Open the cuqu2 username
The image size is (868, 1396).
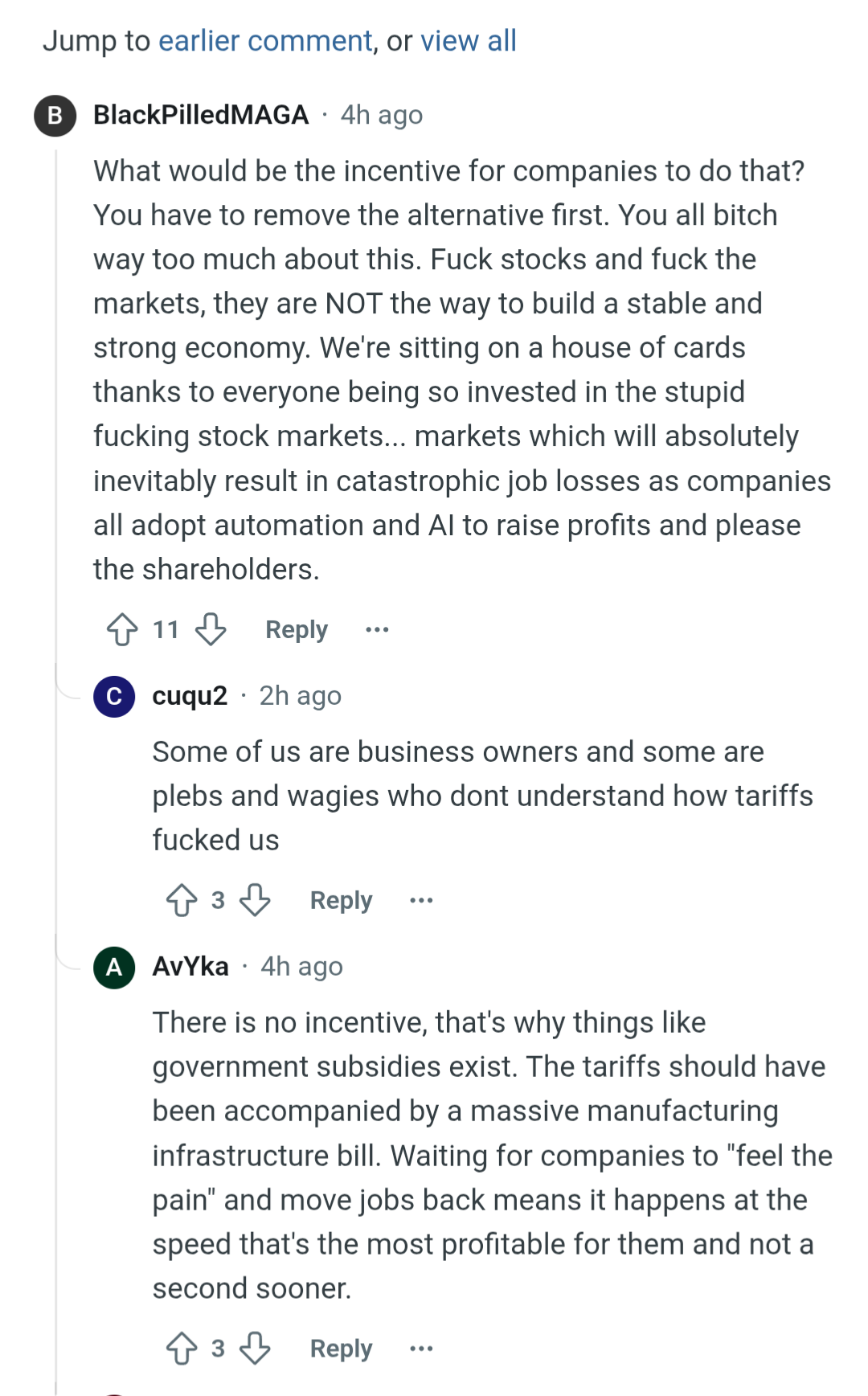coord(190,696)
